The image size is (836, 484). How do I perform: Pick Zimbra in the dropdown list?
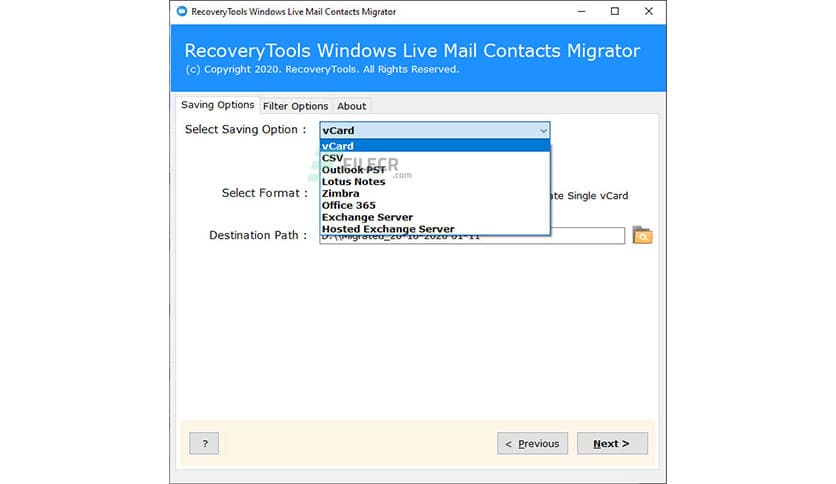435,193
